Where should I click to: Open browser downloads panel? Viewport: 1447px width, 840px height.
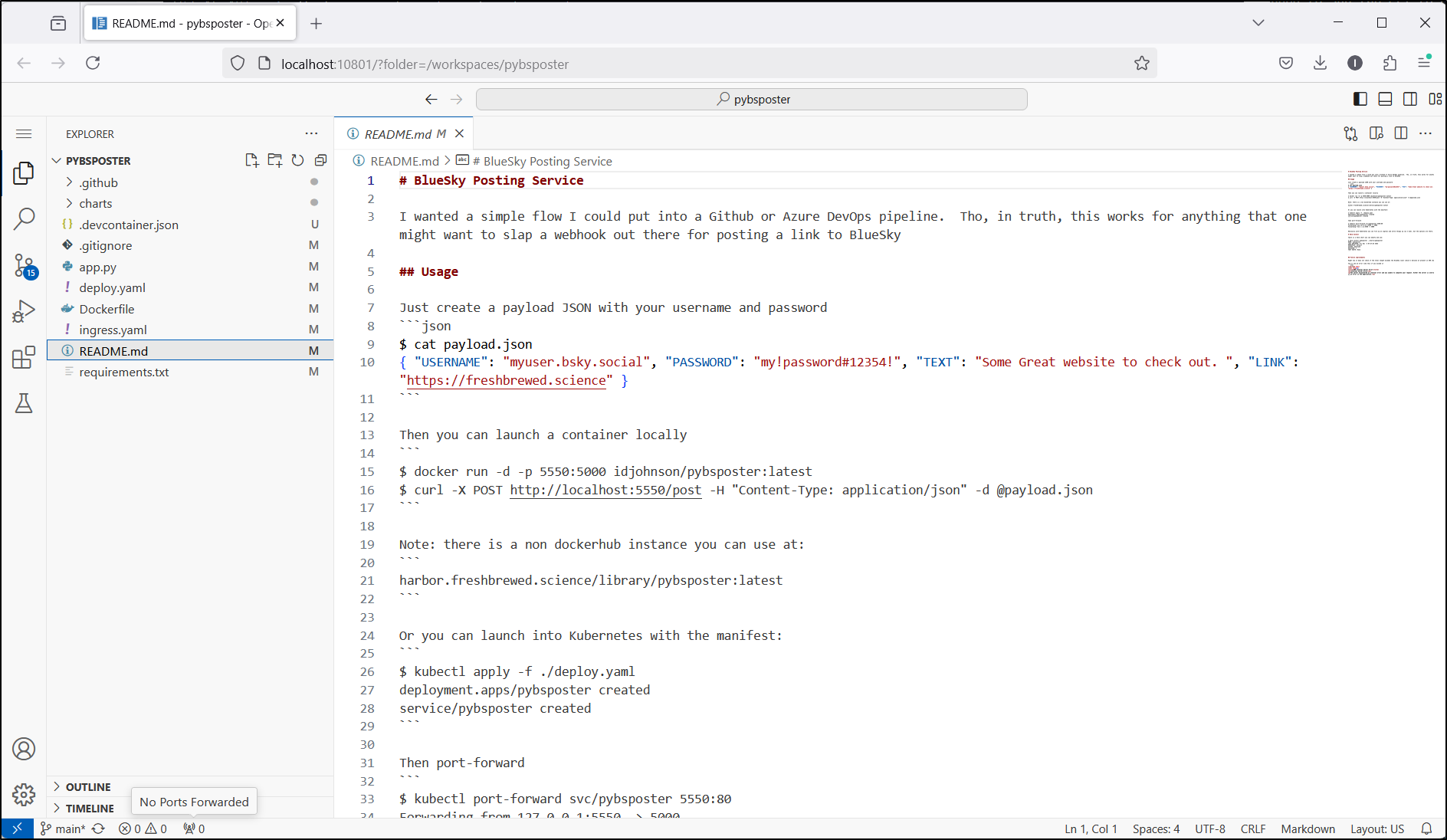[1320, 63]
